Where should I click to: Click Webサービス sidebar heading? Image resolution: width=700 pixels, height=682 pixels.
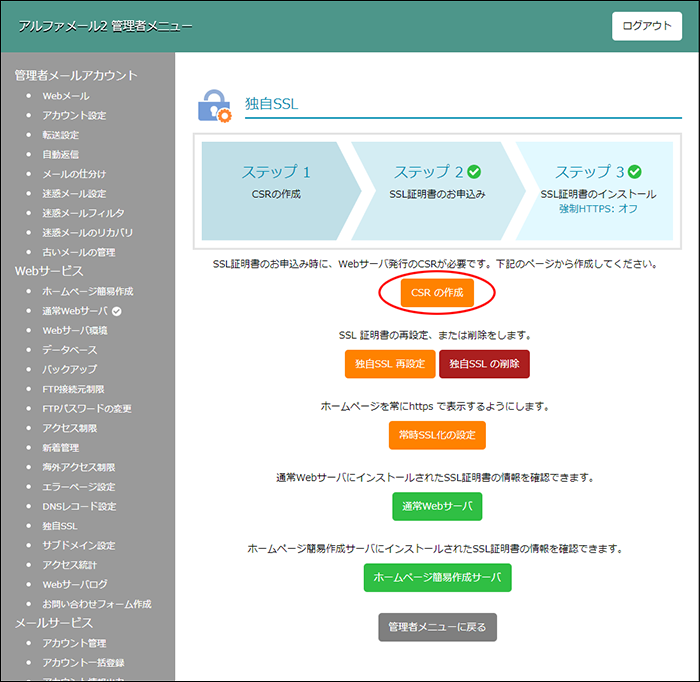point(49,271)
